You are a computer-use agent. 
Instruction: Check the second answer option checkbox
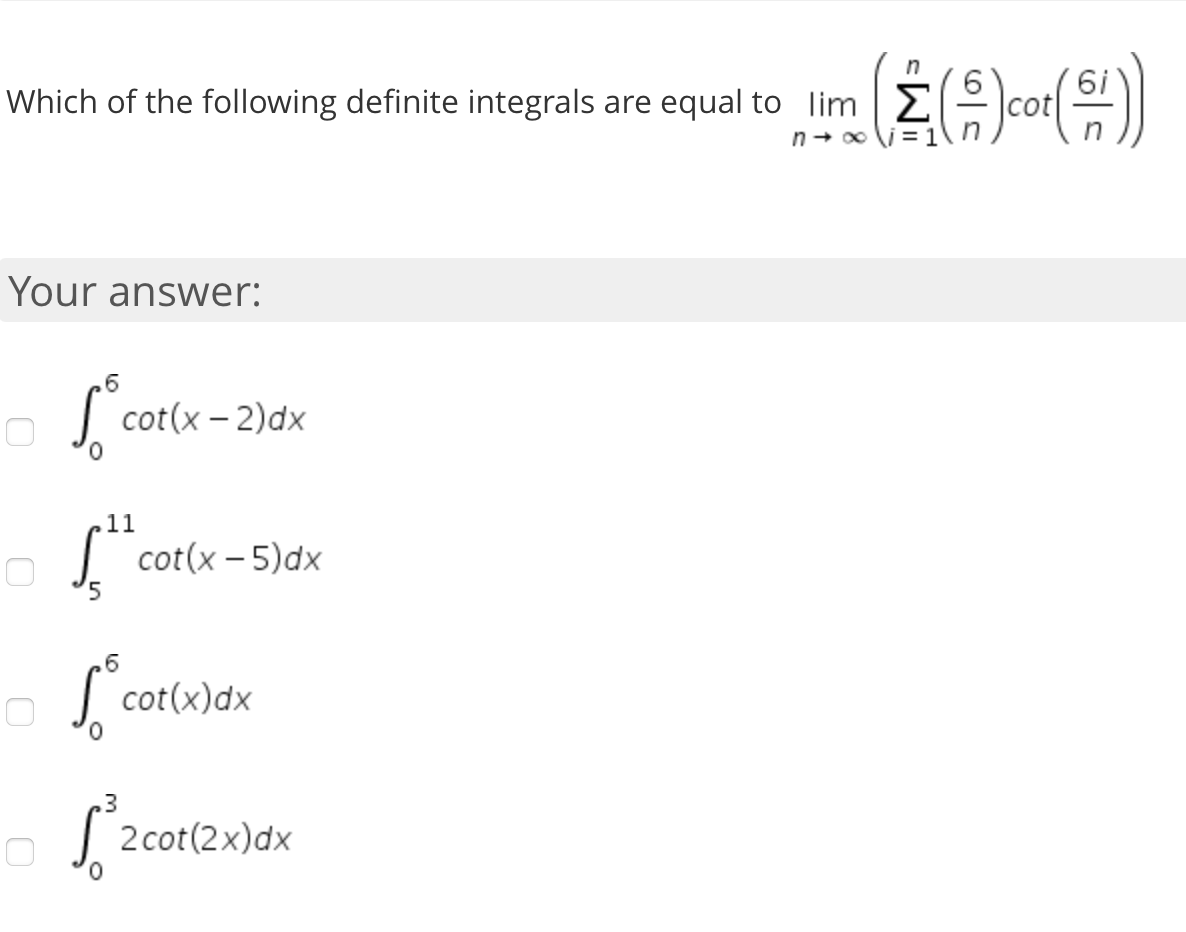(x=20, y=571)
